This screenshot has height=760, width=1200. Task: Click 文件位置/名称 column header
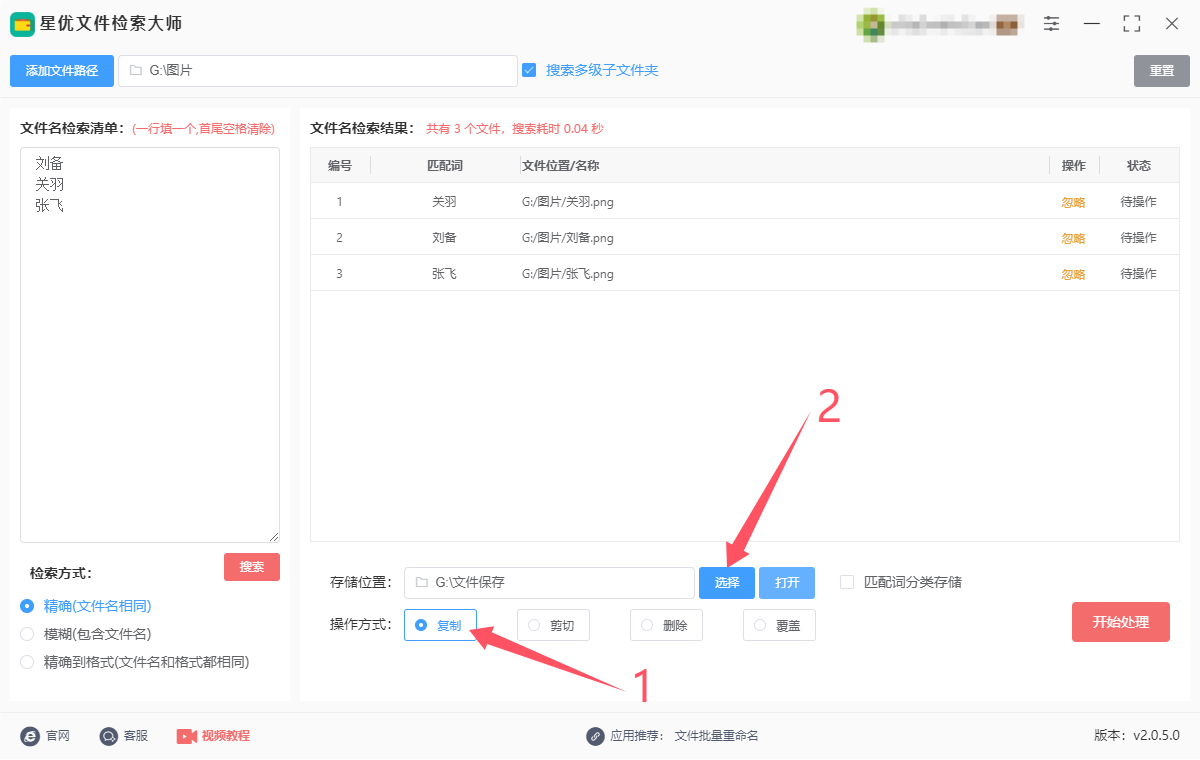pyautogui.click(x=561, y=166)
